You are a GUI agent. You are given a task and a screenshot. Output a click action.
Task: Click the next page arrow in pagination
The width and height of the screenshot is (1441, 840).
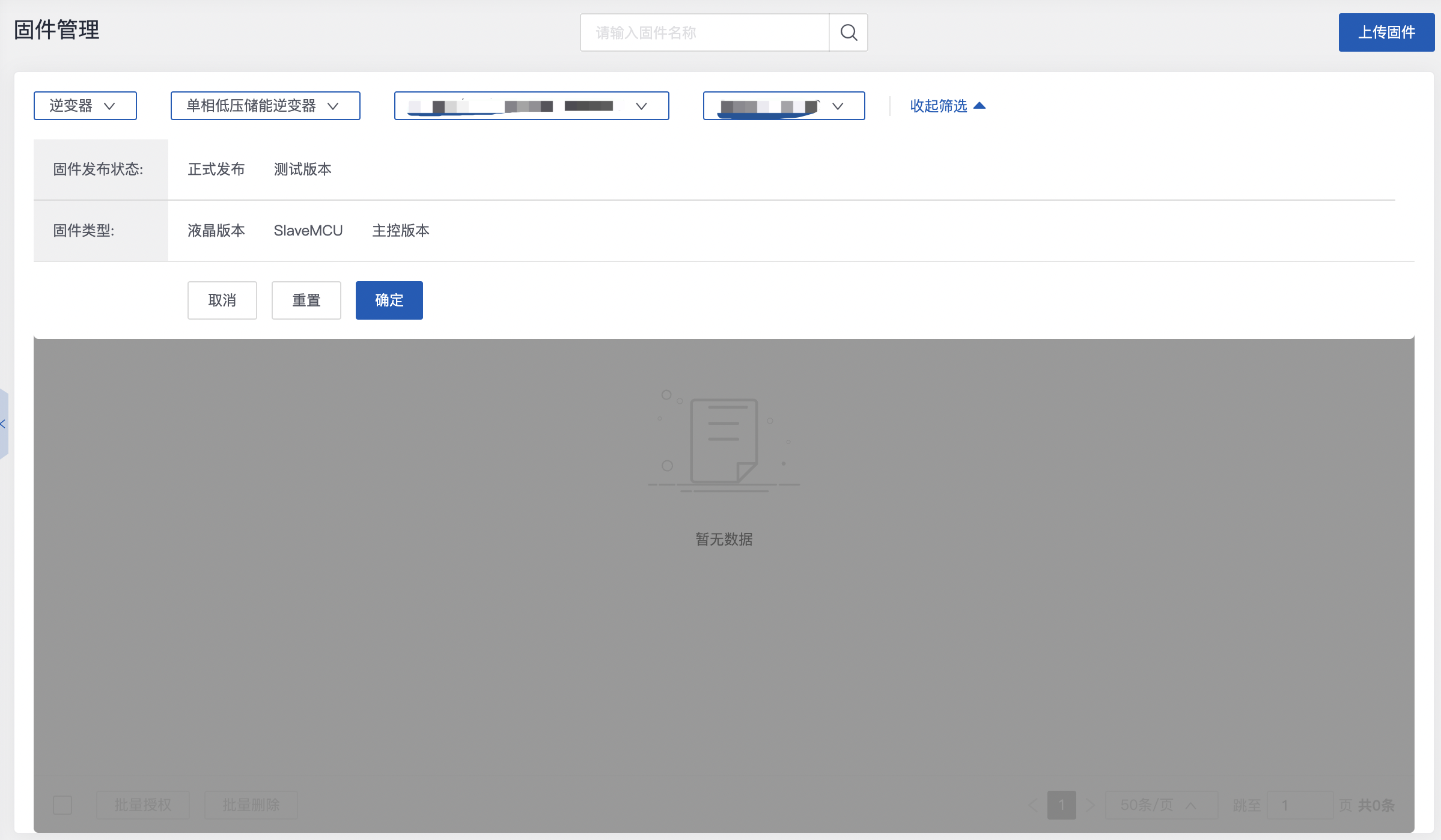pos(1090,805)
